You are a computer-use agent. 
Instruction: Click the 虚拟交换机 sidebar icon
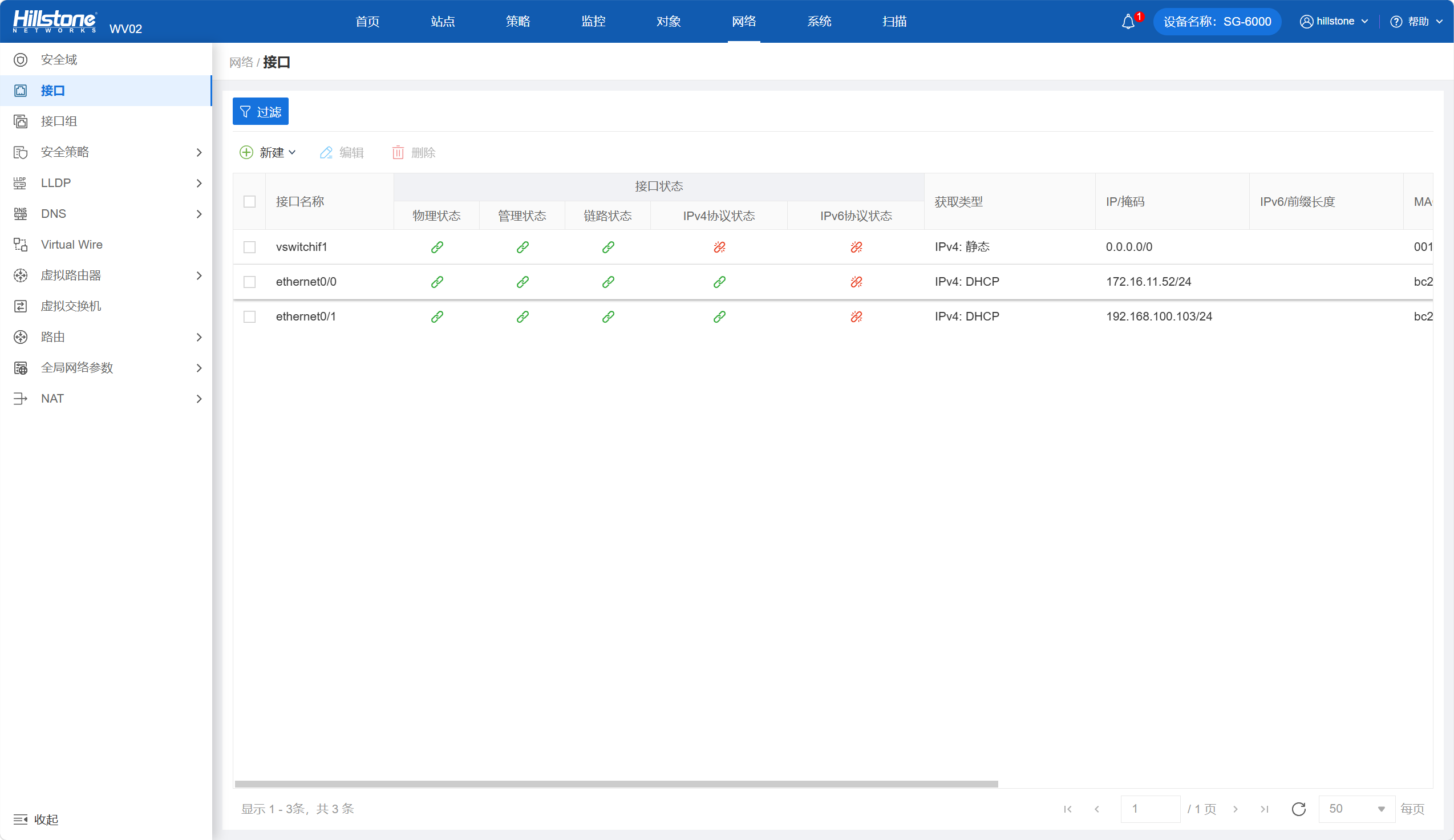click(x=21, y=306)
